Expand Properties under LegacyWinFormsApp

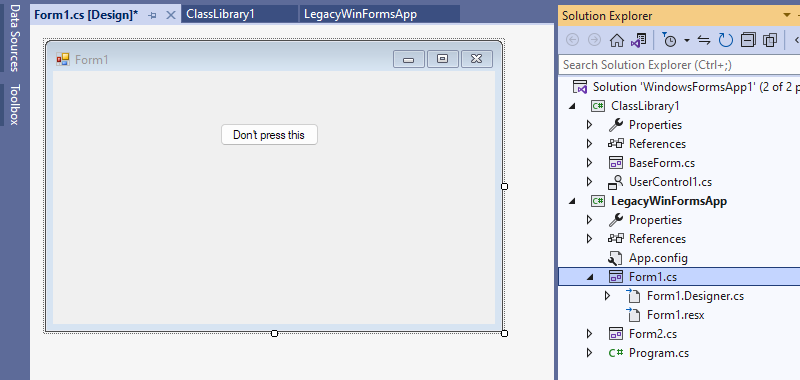tap(590, 220)
